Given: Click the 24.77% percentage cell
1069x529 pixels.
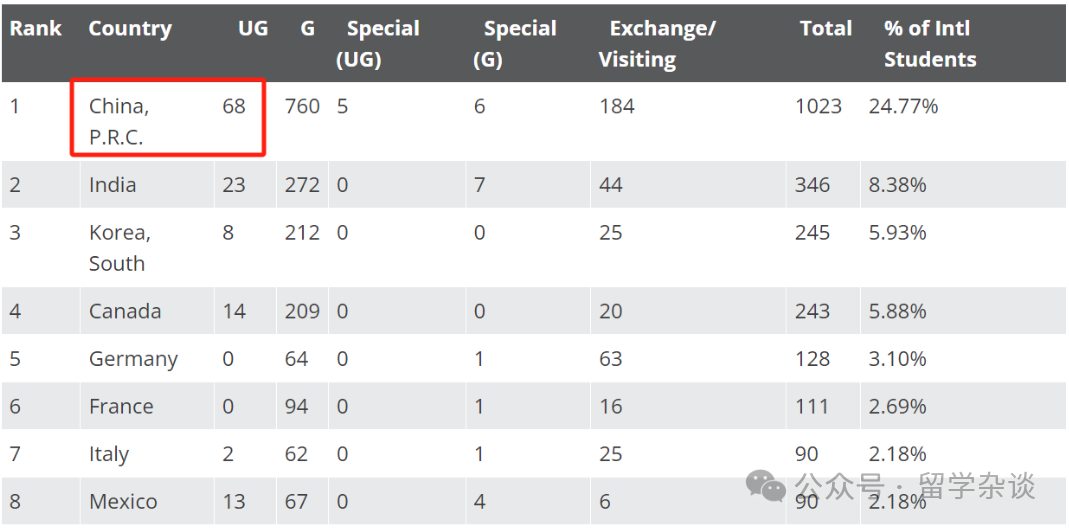Looking at the screenshot, I should pos(903,106).
